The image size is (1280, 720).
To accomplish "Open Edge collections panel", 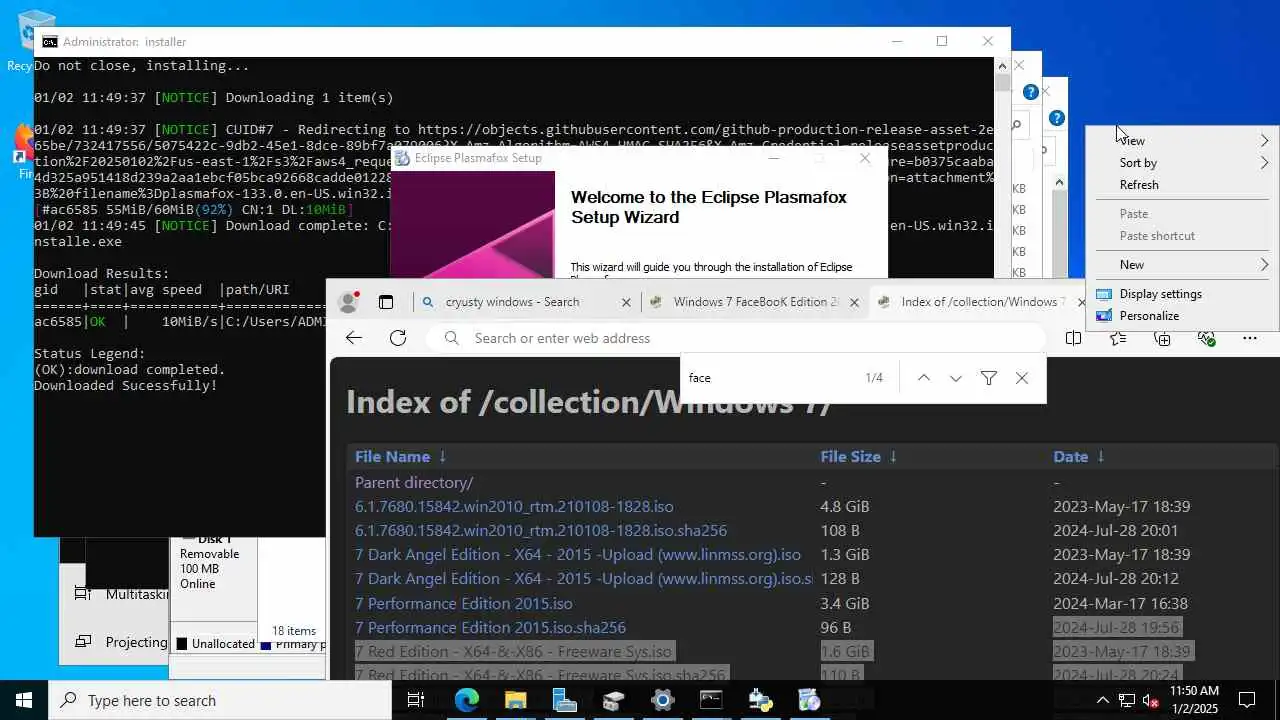I will click(x=1162, y=338).
